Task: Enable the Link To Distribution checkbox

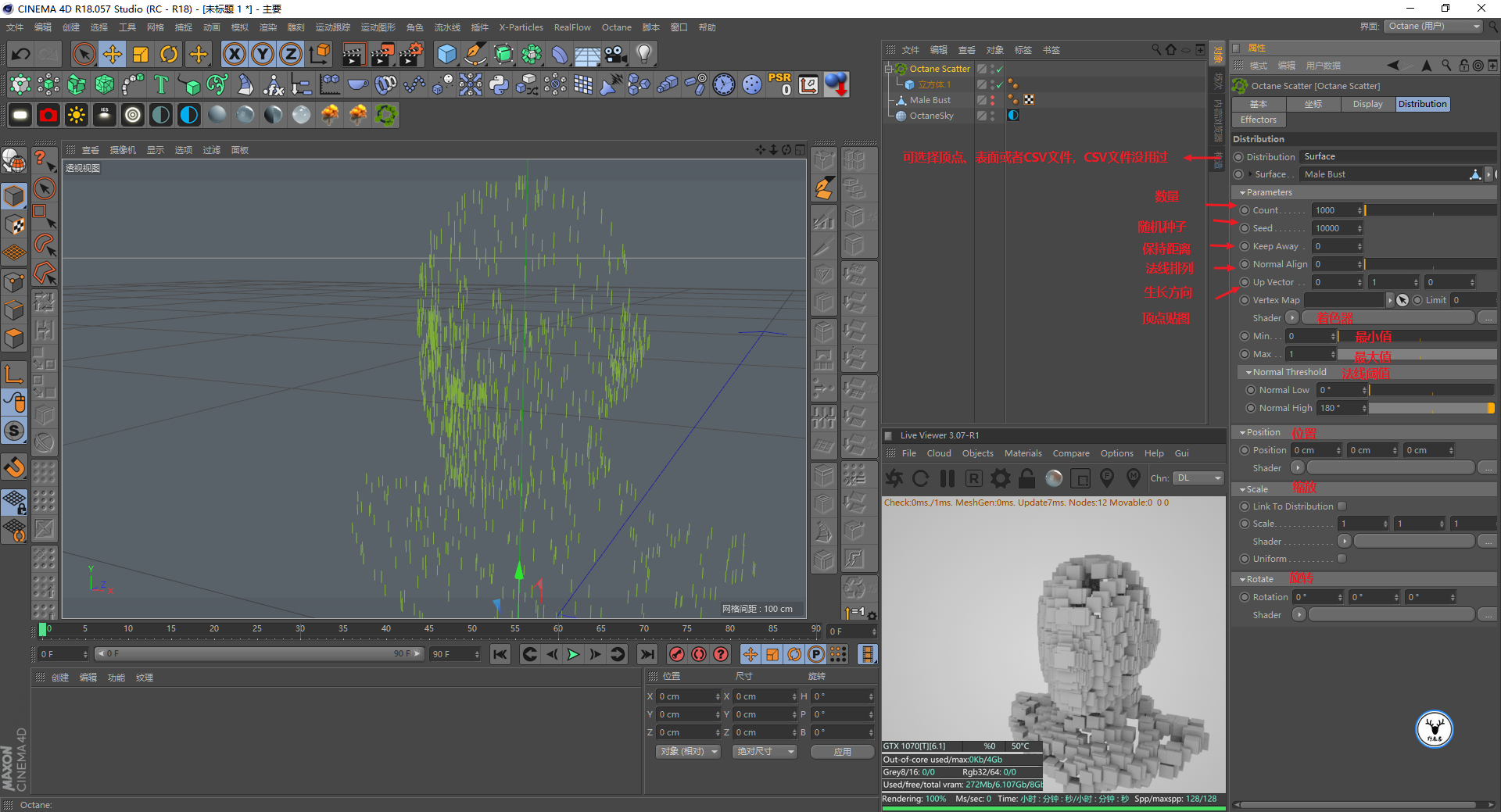Action: coord(1342,506)
